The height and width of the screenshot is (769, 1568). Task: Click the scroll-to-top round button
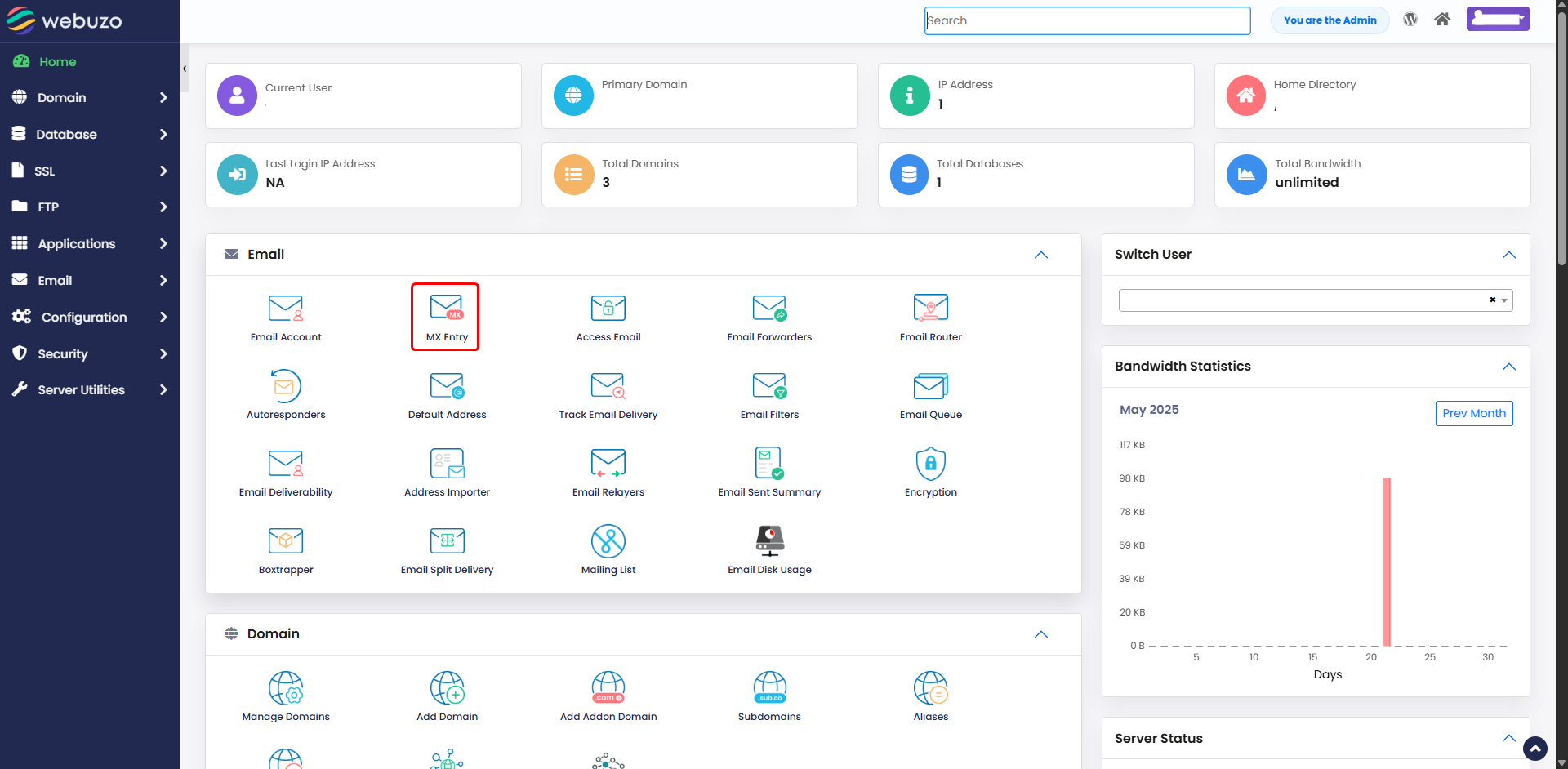coord(1535,749)
